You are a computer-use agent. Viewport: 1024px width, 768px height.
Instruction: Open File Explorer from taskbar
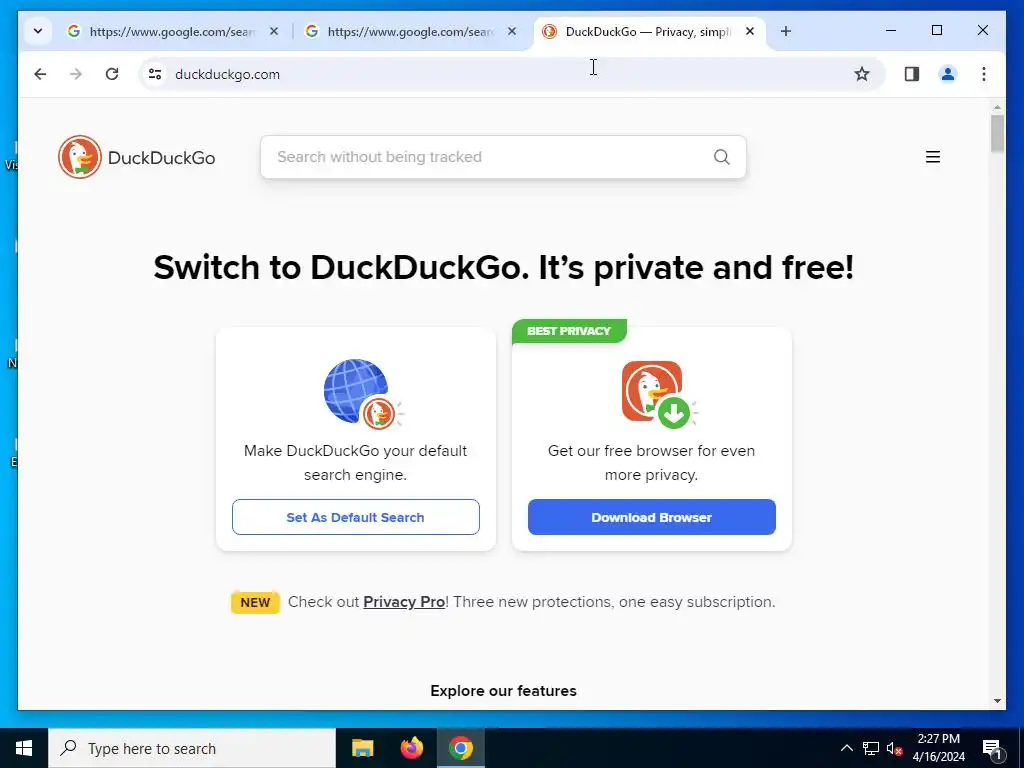(x=362, y=748)
